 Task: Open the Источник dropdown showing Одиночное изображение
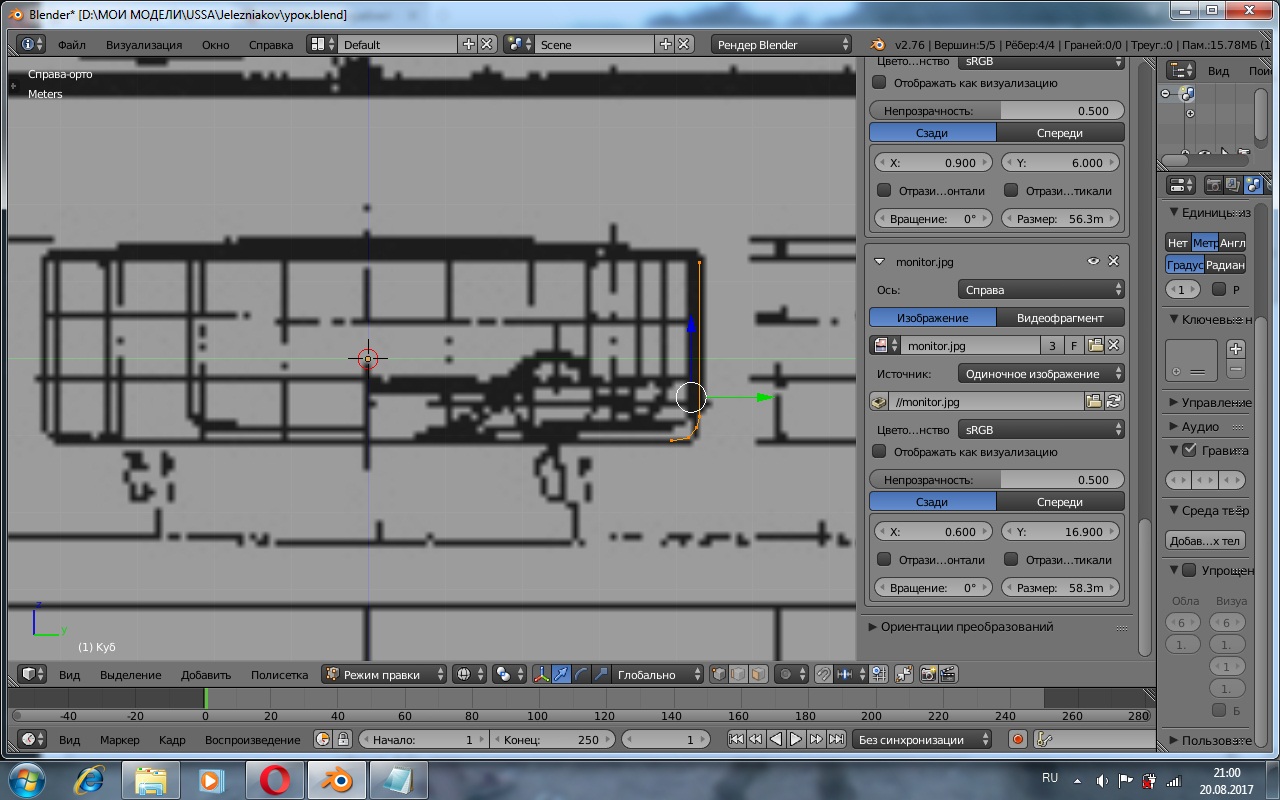click(1041, 373)
